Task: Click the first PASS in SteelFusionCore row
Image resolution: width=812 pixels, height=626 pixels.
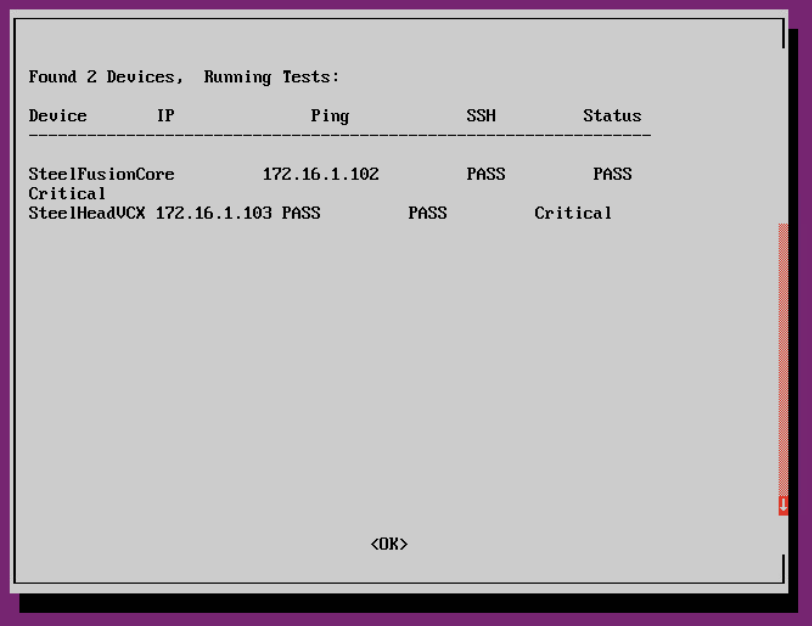Action: [x=486, y=174]
